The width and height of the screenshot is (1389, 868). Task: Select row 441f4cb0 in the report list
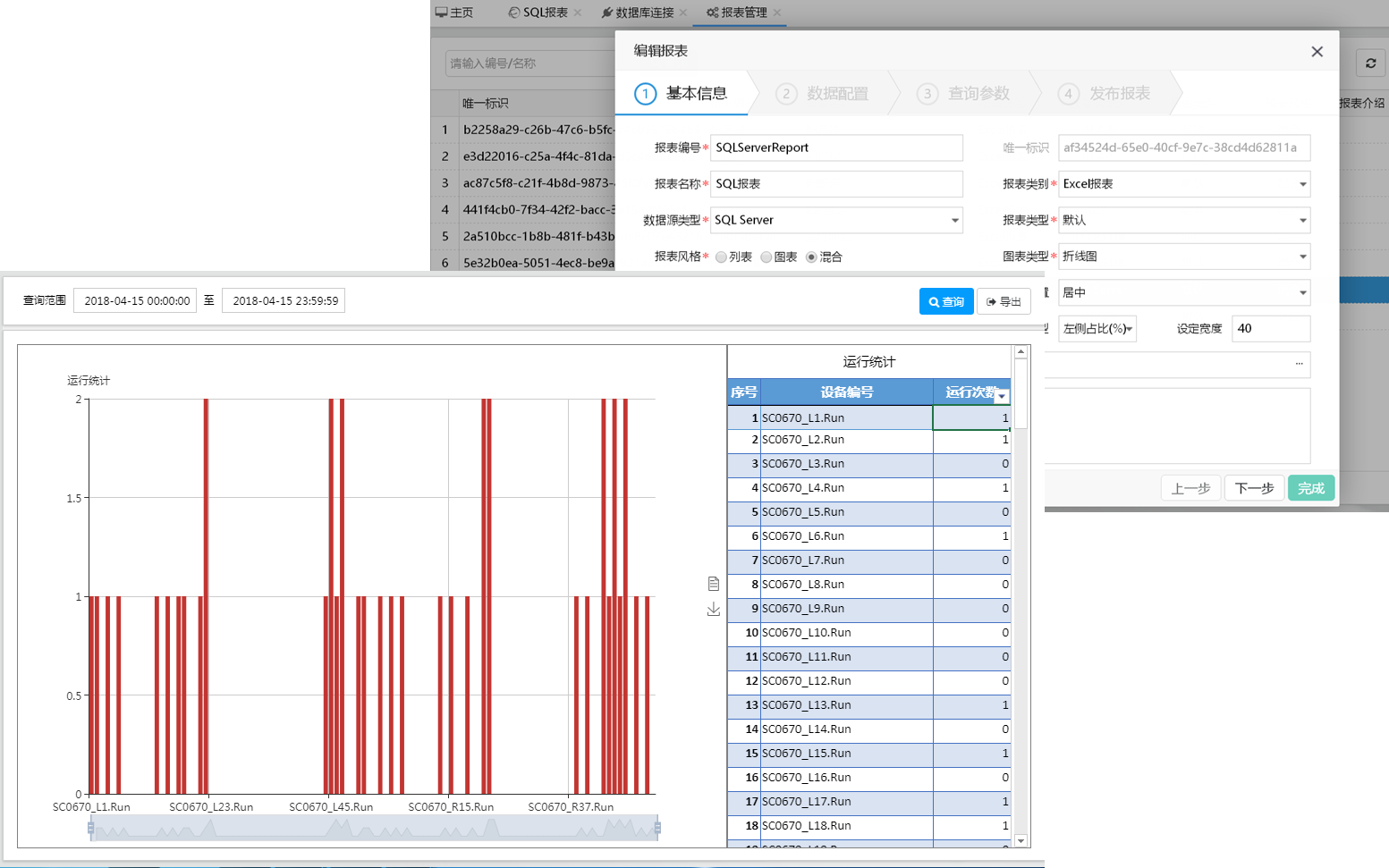pos(523,210)
